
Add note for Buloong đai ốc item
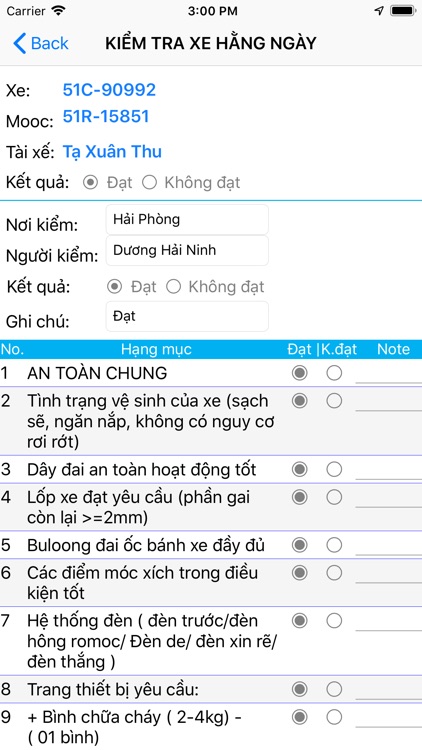pos(389,545)
